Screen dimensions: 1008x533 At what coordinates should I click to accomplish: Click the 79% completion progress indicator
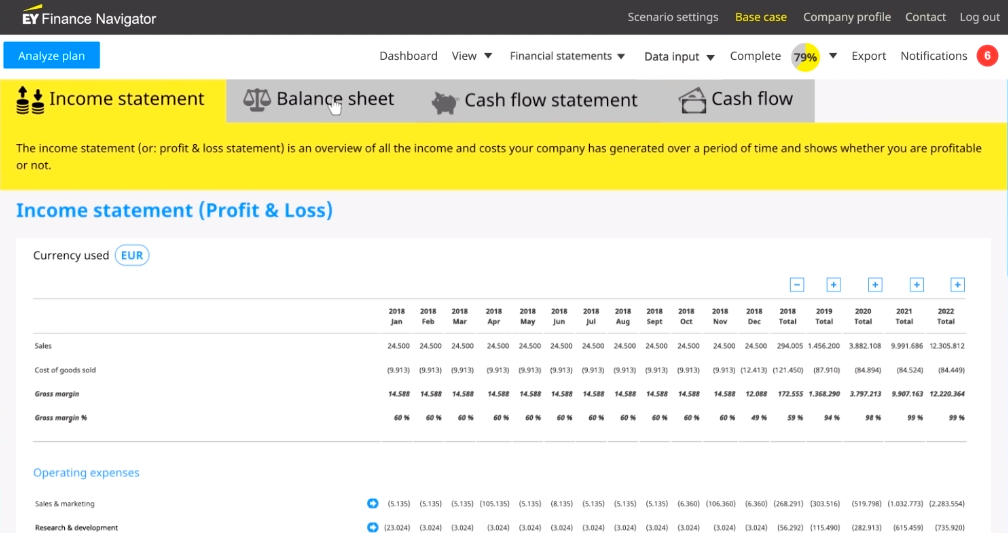805,57
